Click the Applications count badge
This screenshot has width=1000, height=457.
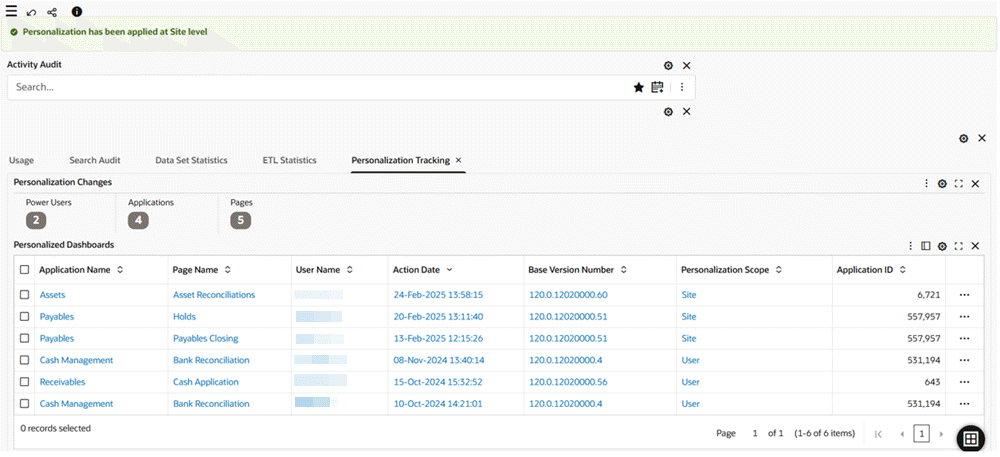(x=138, y=221)
